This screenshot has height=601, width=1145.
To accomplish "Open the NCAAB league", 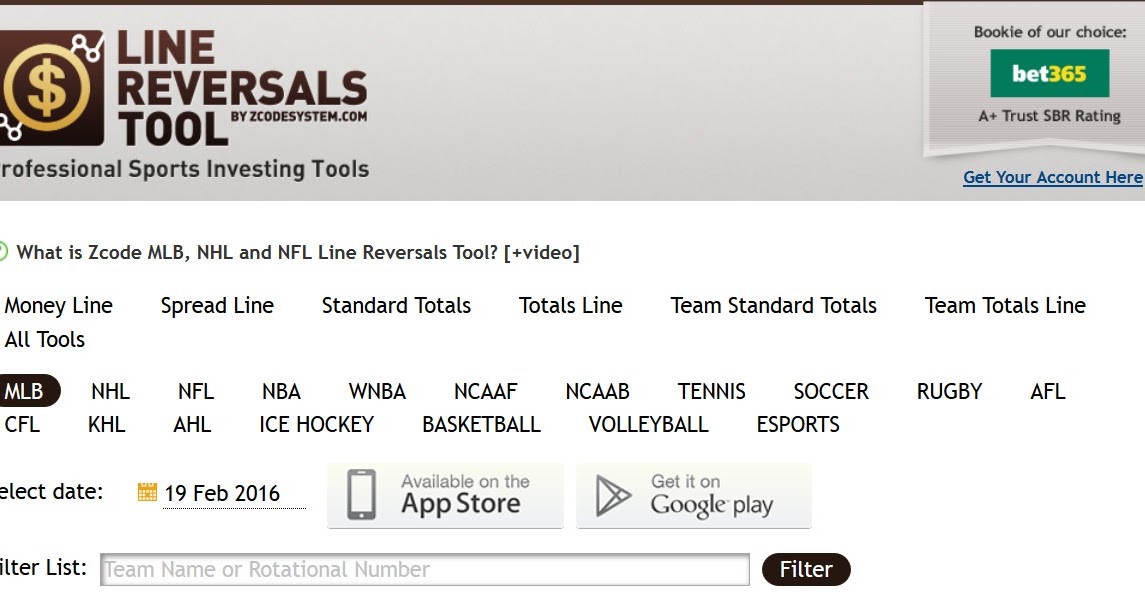I will click(x=597, y=391).
